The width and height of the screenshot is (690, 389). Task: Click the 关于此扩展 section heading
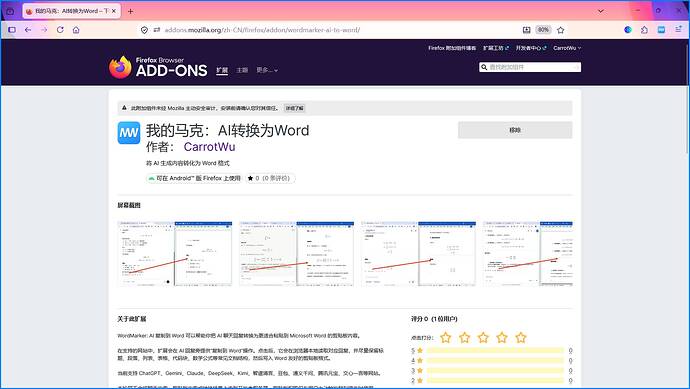point(132,319)
